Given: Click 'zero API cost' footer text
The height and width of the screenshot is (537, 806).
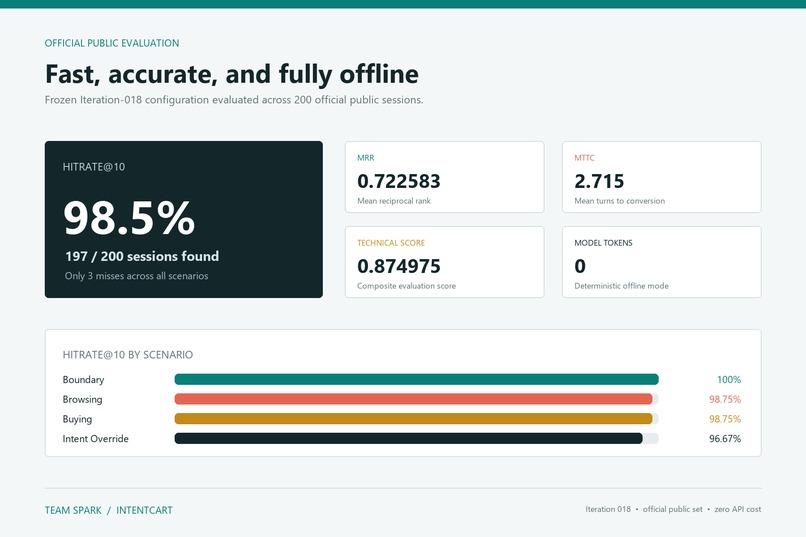Looking at the screenshot, I should click(x=738, y=509).
